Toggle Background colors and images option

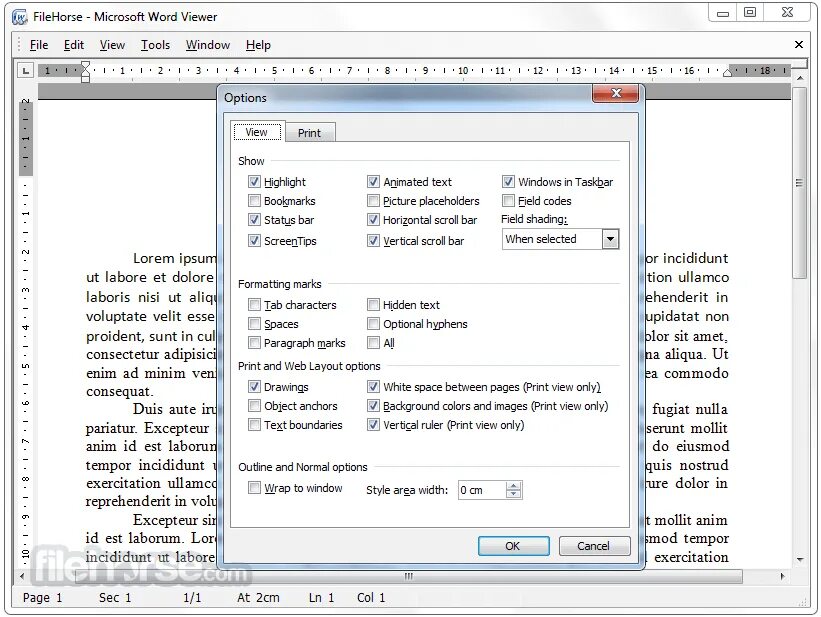click(x=373, y=405)
